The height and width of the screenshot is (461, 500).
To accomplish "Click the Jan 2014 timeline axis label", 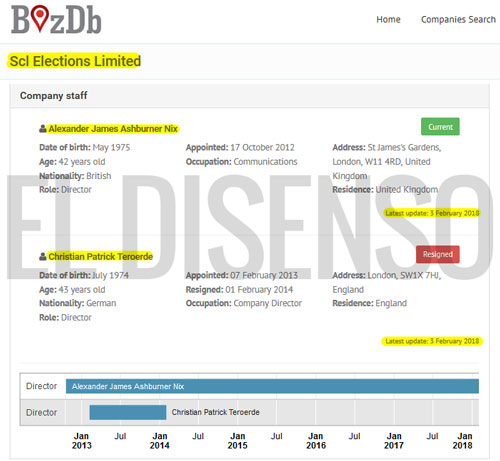I will (x=160, y=441).
